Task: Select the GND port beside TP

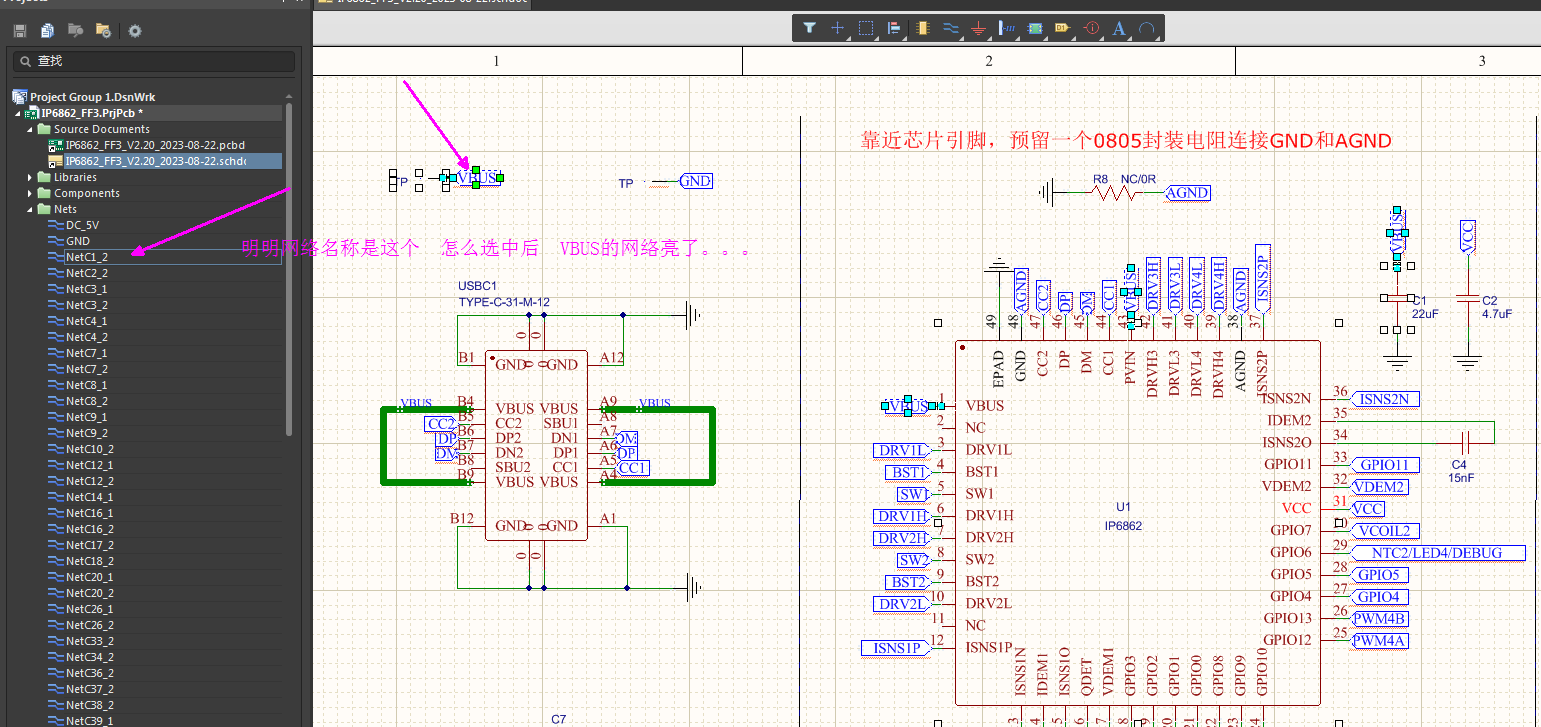Action: tap(695, 181)
